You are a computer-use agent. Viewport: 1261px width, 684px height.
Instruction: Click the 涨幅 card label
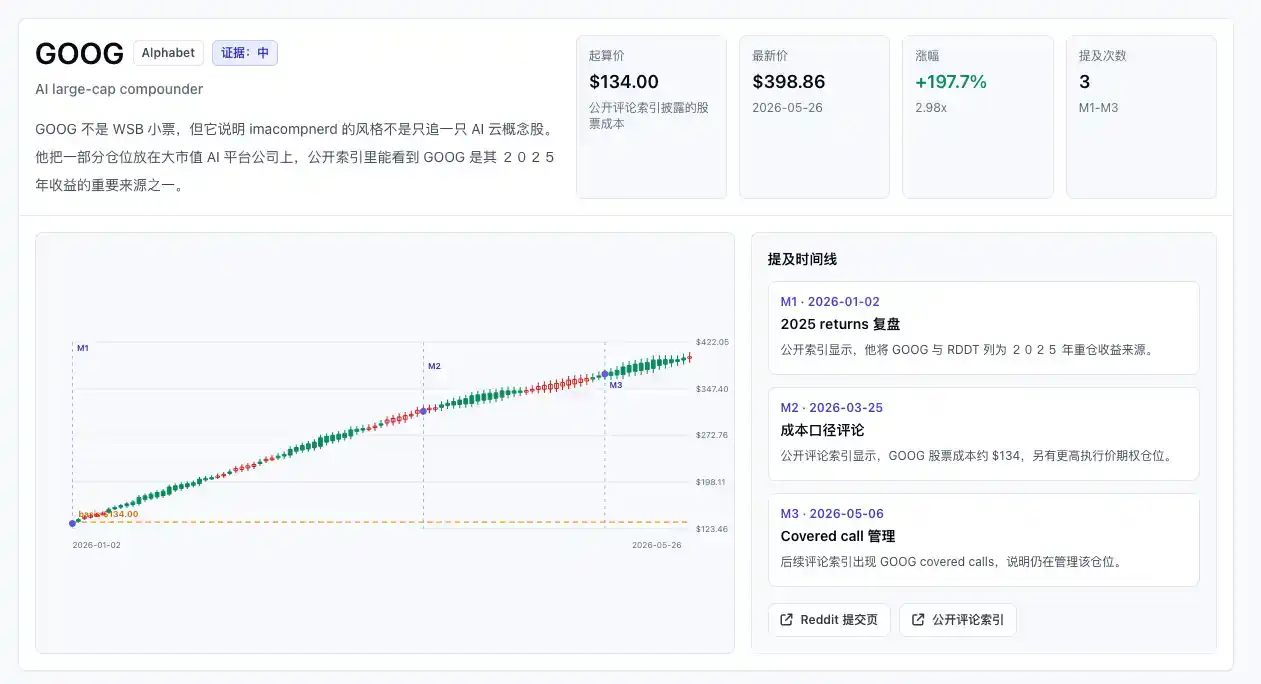click(927, 56)
